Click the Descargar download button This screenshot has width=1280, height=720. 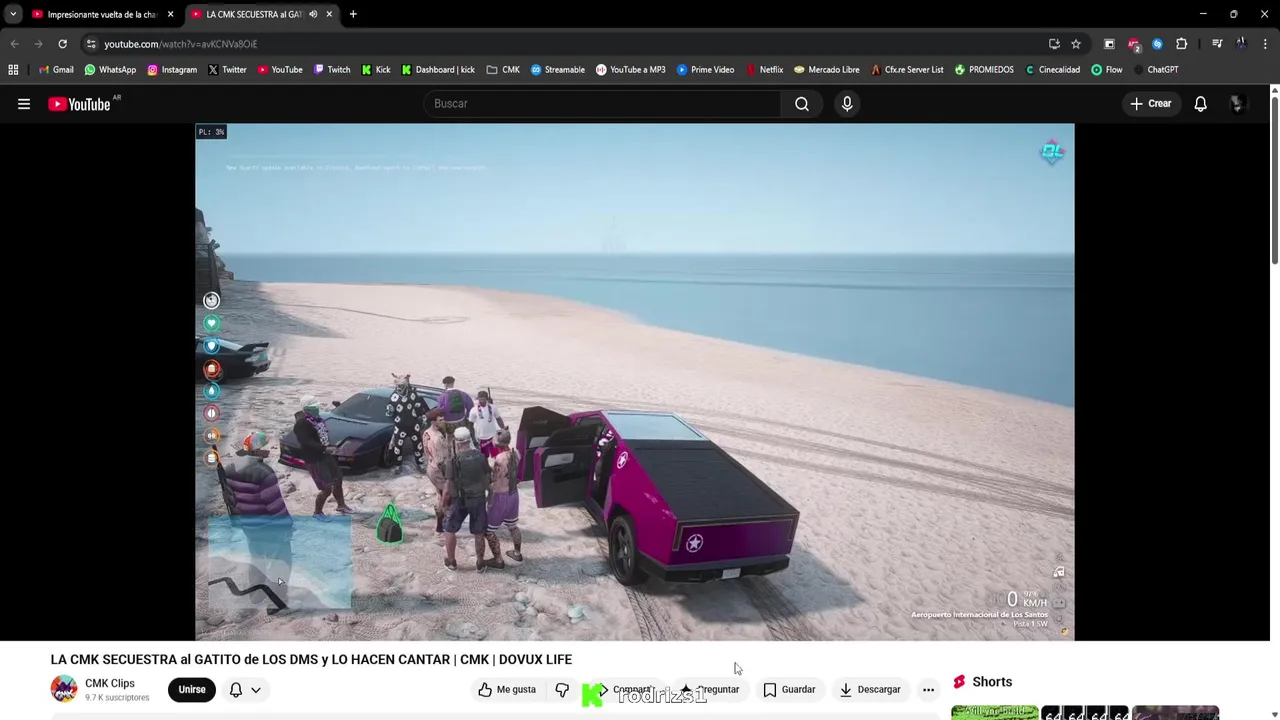point(870,689)
